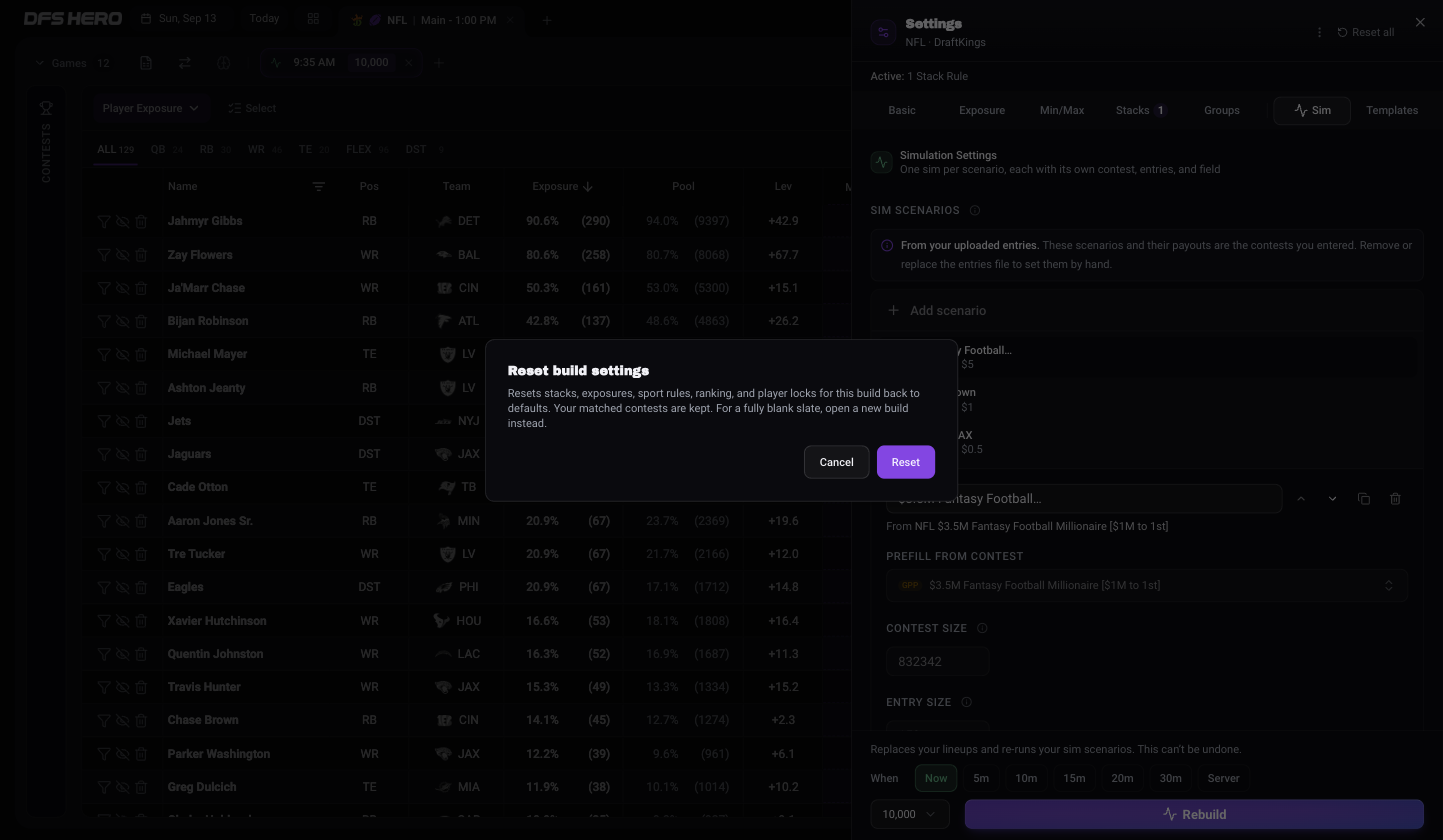
Task: Duplicate the scenario with the copy icon
Action: pos(1364,499)
